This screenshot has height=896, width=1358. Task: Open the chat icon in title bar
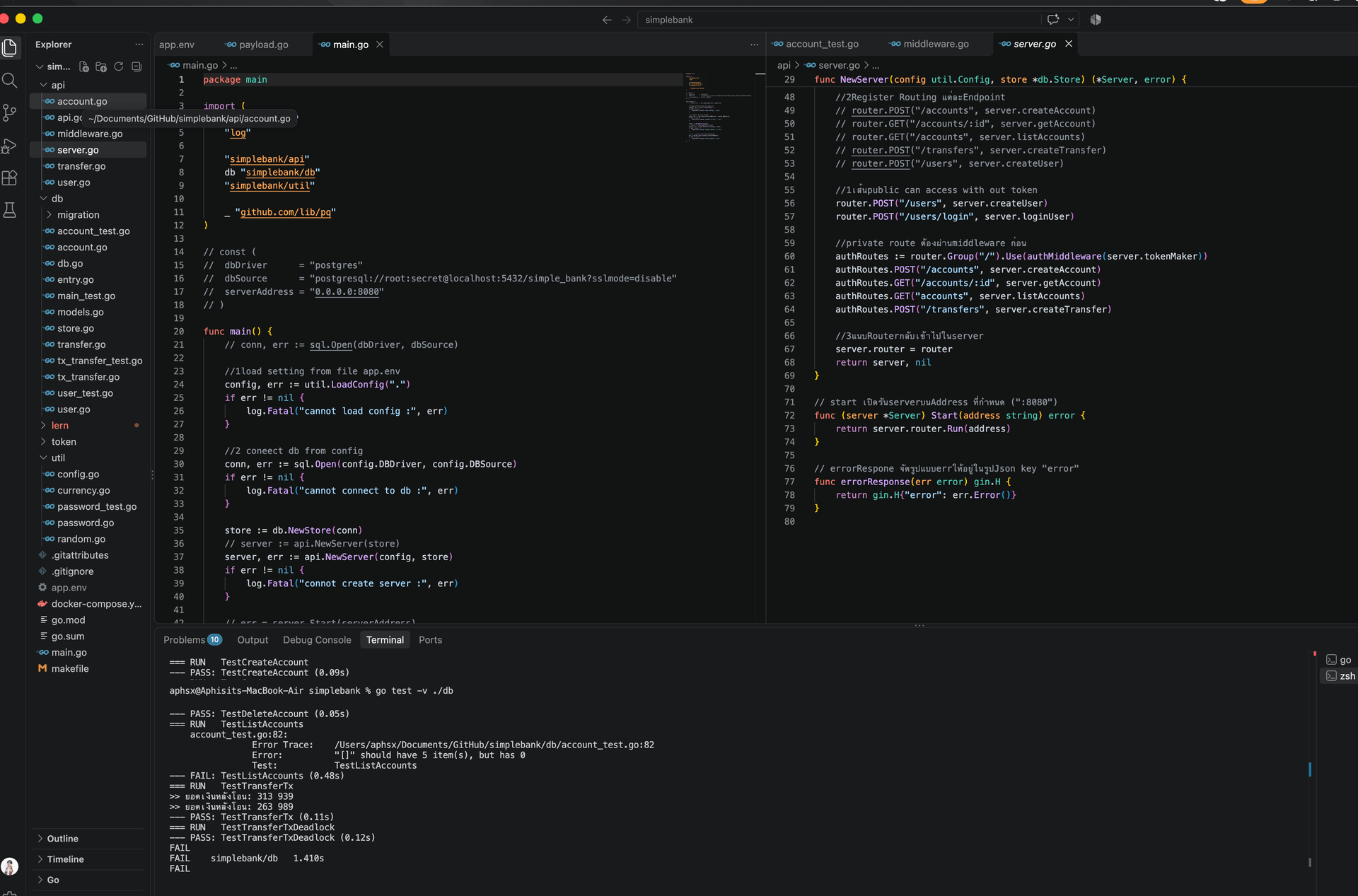tap(1053, 20)
